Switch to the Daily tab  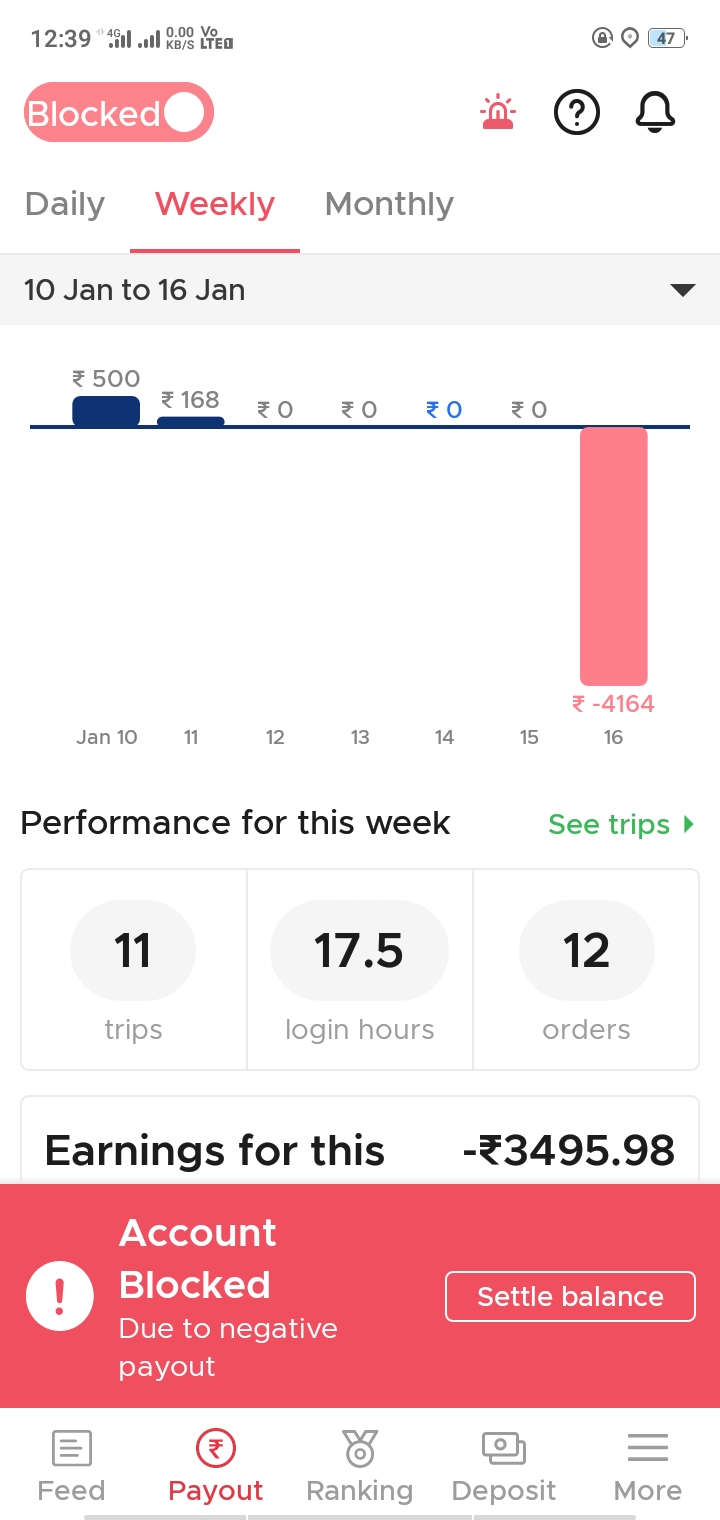pyautogui.click(x=65, y=204)
